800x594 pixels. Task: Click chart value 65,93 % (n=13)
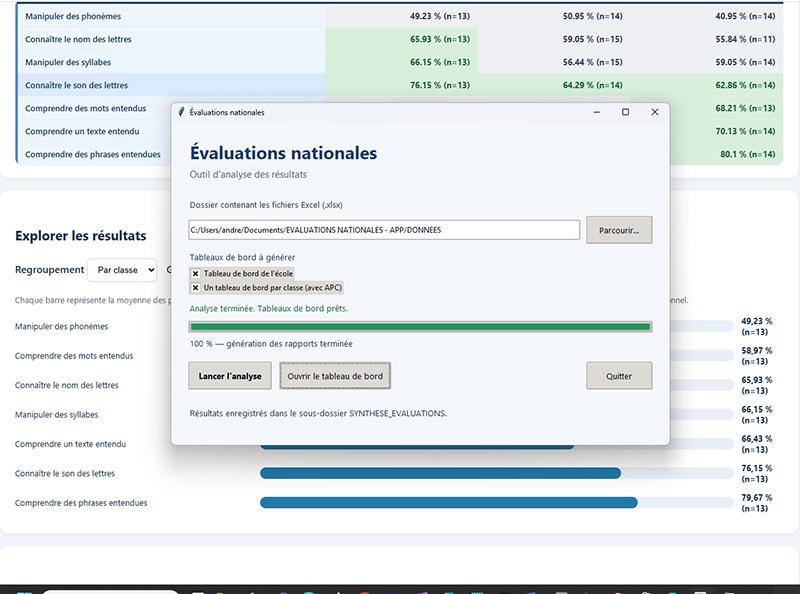(757, 385)
